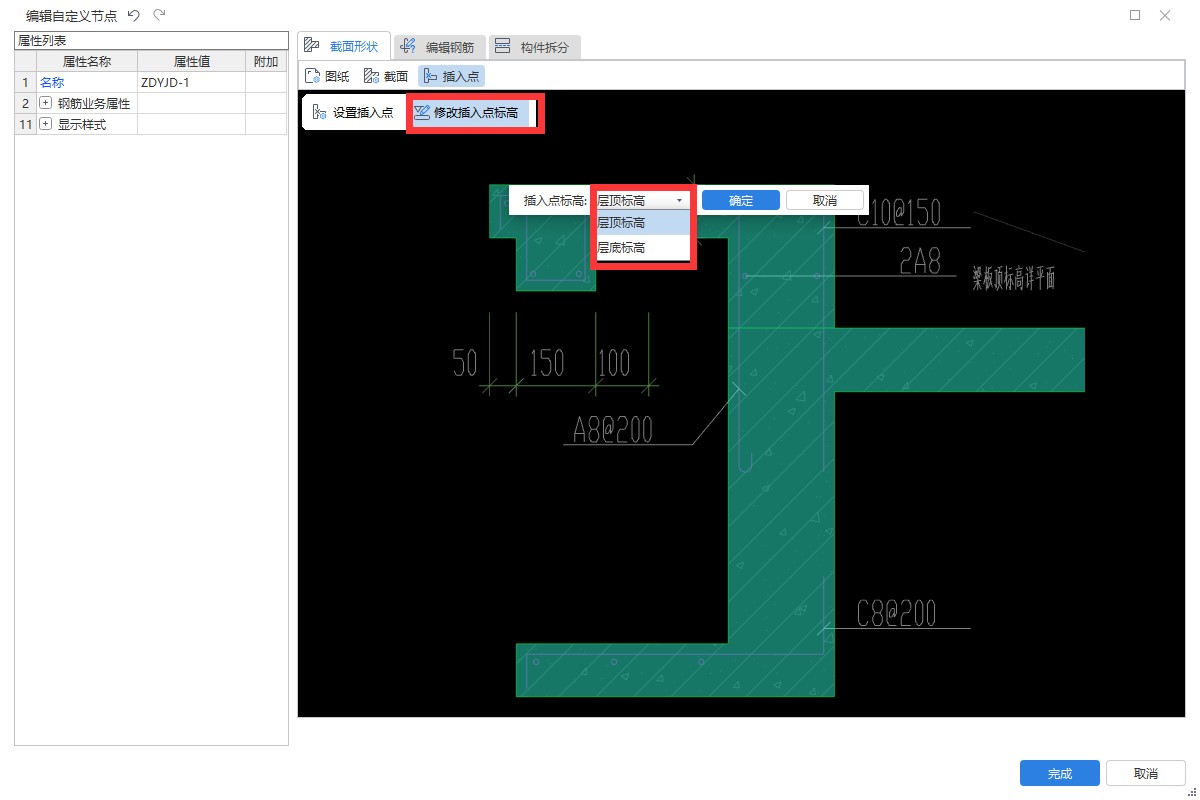The image size is (1200, 800).
Task: Click the 2A8 rebar label
Action: (920, 262)
